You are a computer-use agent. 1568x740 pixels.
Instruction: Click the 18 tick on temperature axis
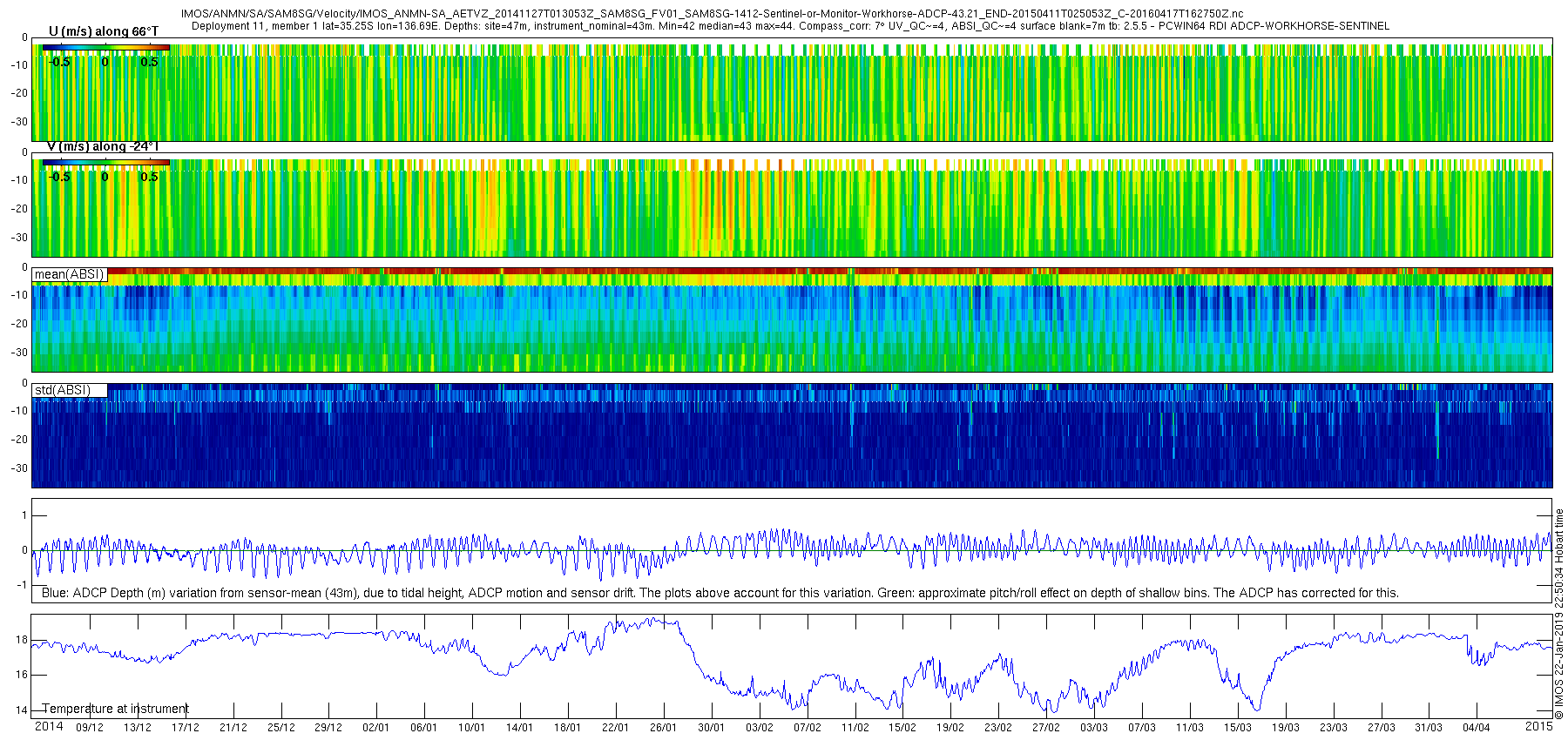[x=22, y=640]
